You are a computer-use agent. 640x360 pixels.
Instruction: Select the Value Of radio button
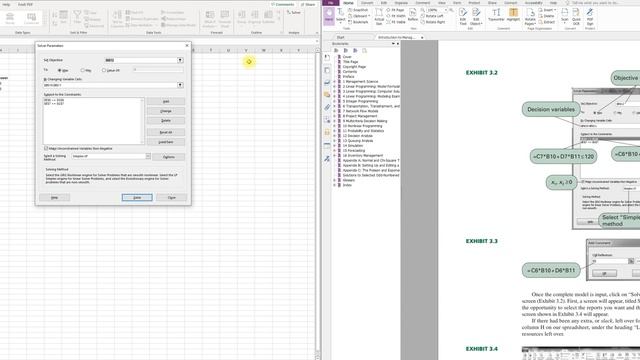point(104,71)
